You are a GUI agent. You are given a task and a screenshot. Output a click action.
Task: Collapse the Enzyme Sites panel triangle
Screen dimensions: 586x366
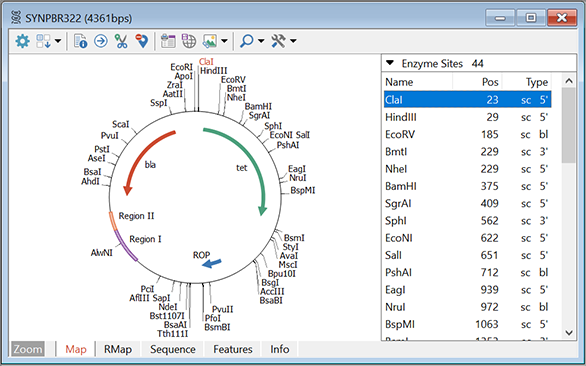tap(390, 63)
